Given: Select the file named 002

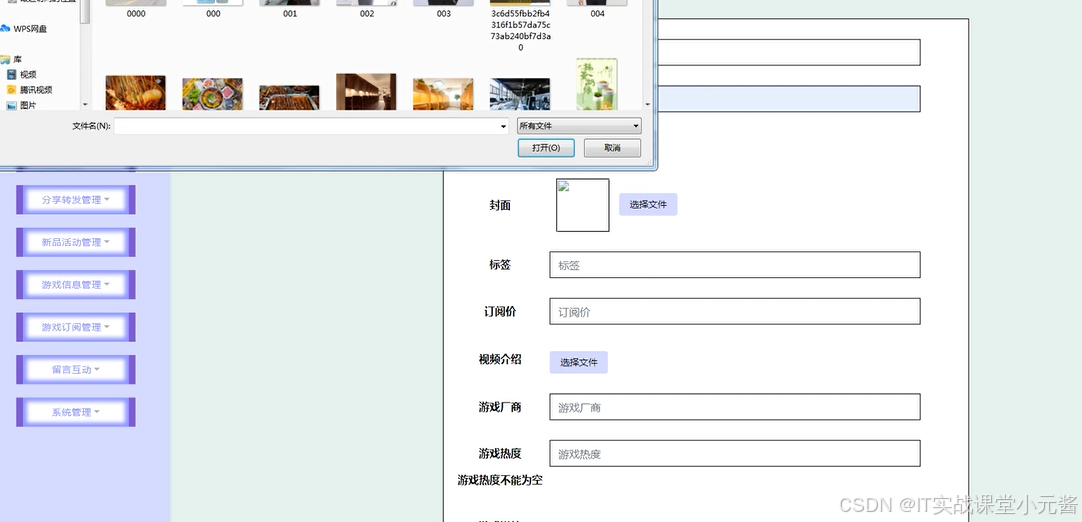Looking at the screenshot, I should (366, 9).
